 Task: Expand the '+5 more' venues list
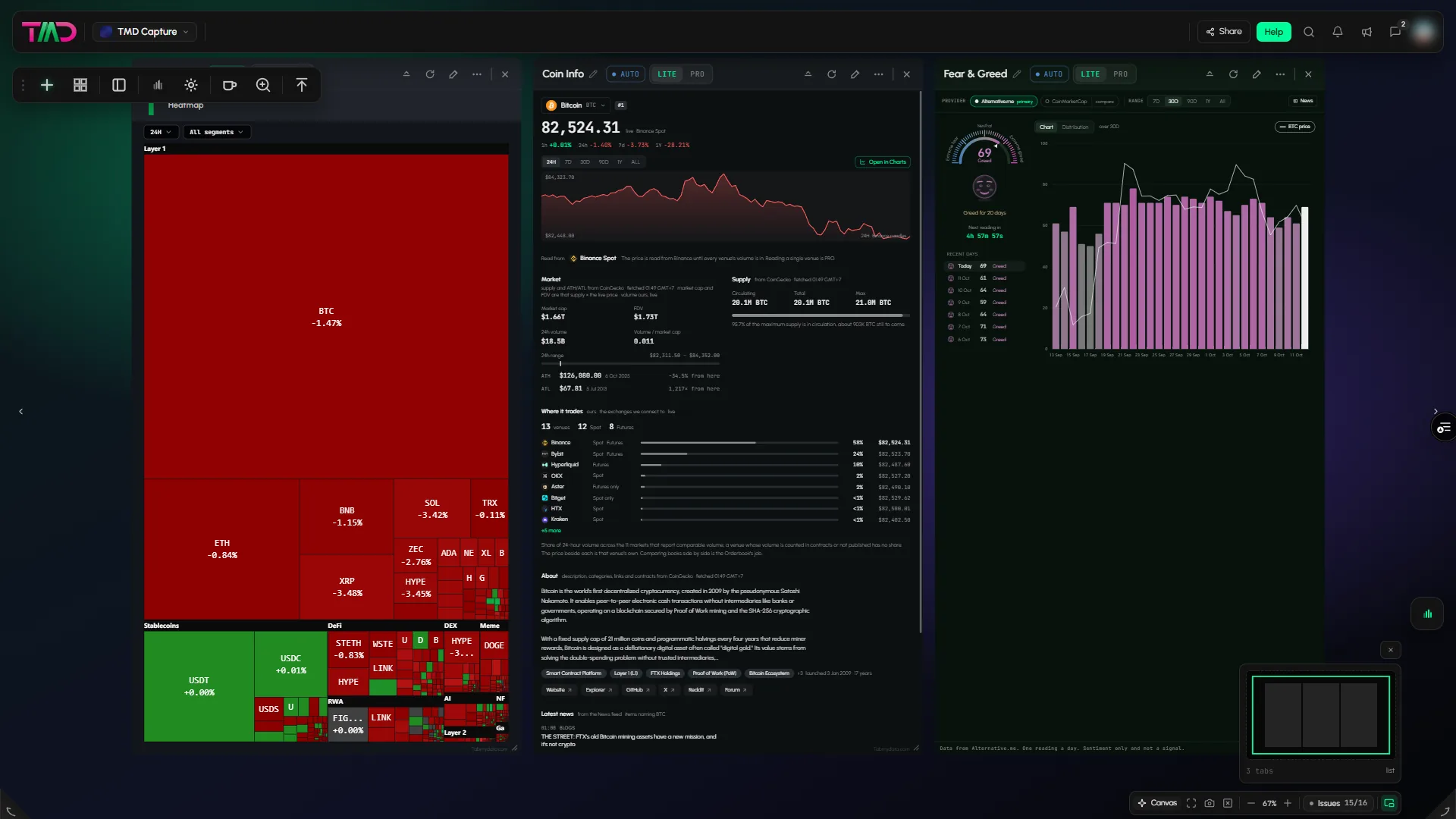551,531
